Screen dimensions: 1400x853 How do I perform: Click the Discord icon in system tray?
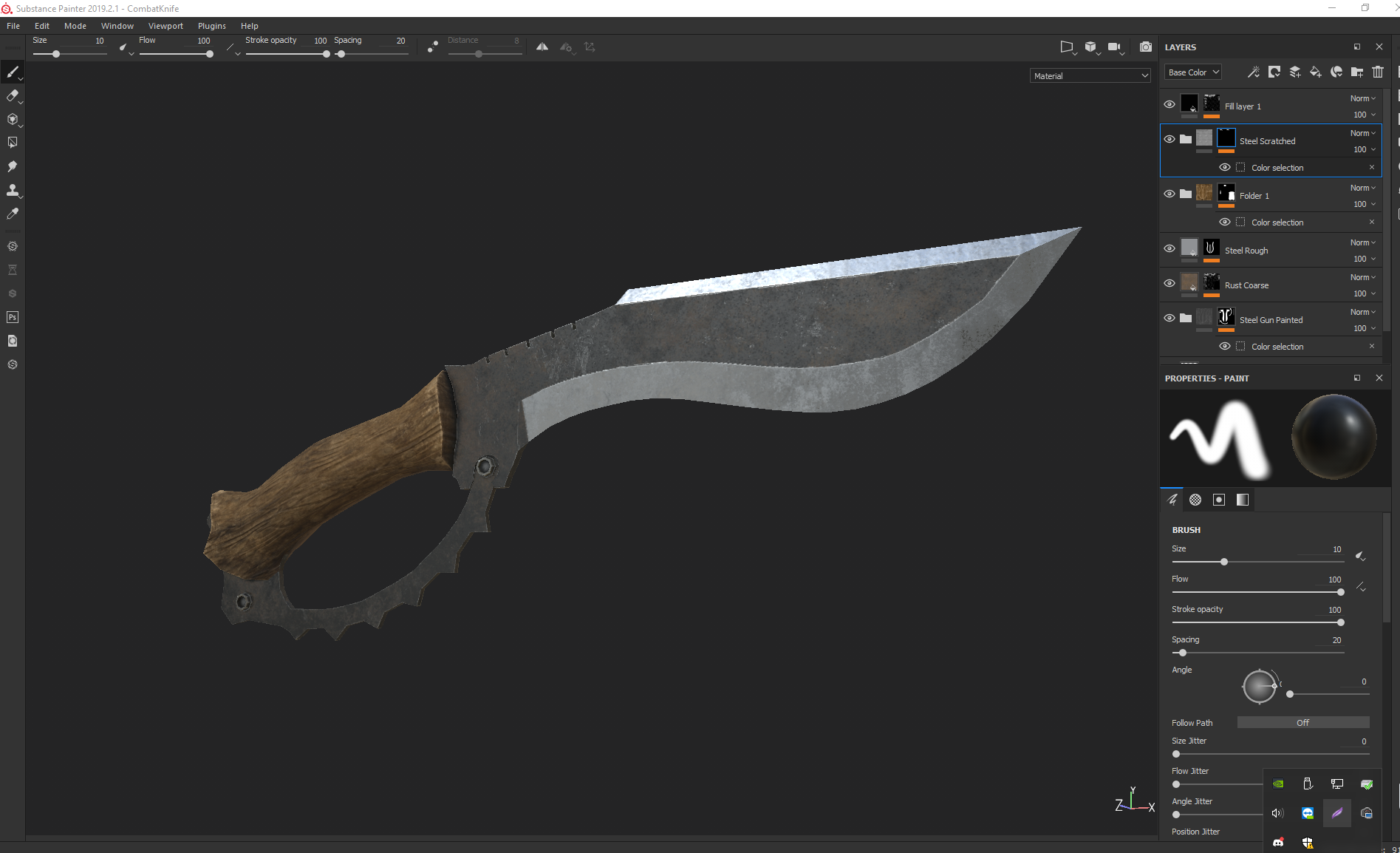coord(1278,843)
